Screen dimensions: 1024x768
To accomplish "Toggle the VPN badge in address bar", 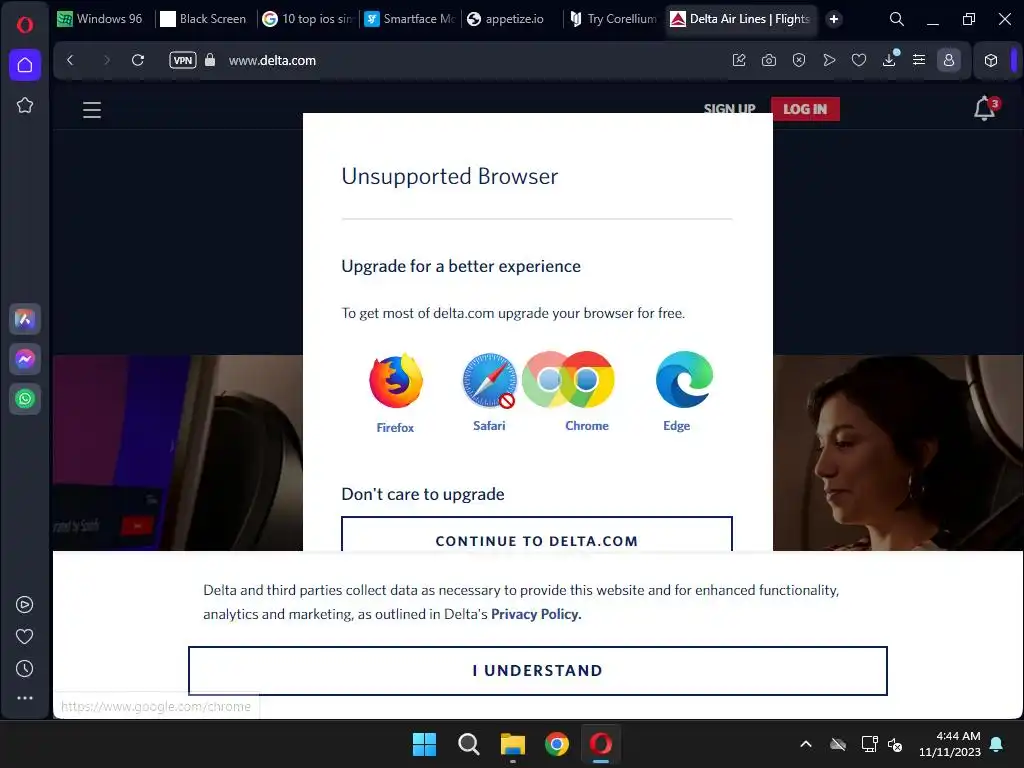I will (183, 60).
